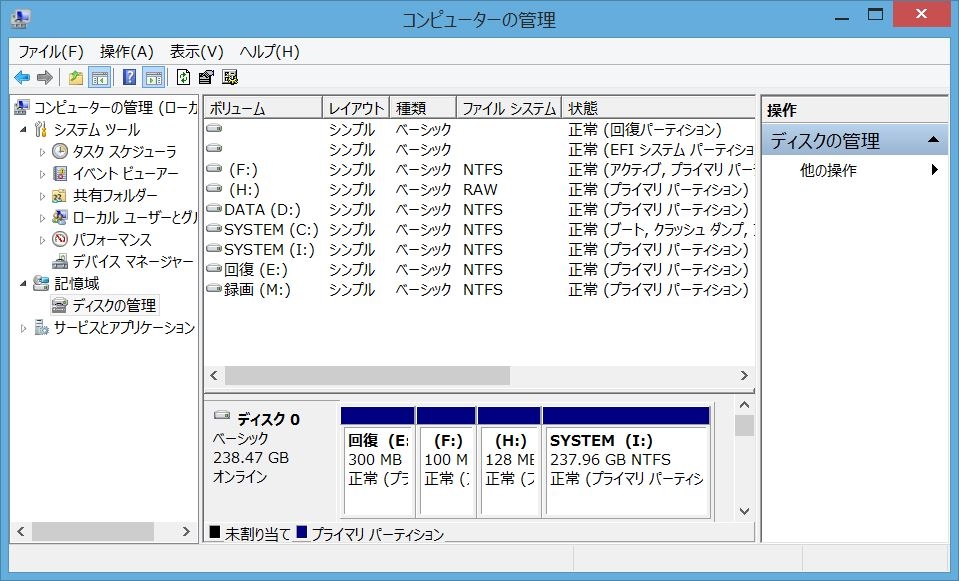Select the 回復 (E:) volume list row
Image resolution: width=959 pixels, height=581 pixels.
(480, 270)
